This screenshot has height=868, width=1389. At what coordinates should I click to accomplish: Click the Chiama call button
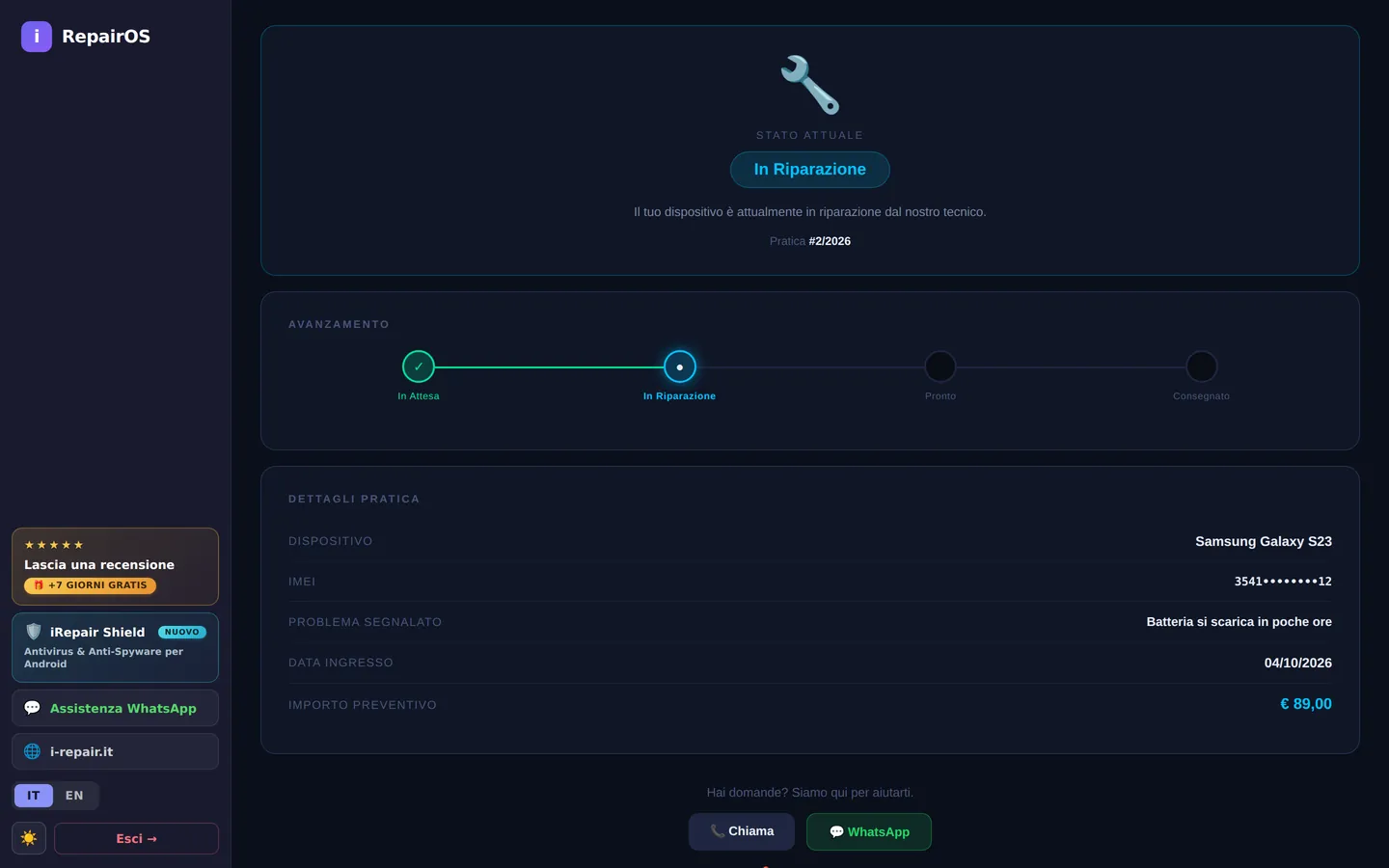(x=742, y=831)
